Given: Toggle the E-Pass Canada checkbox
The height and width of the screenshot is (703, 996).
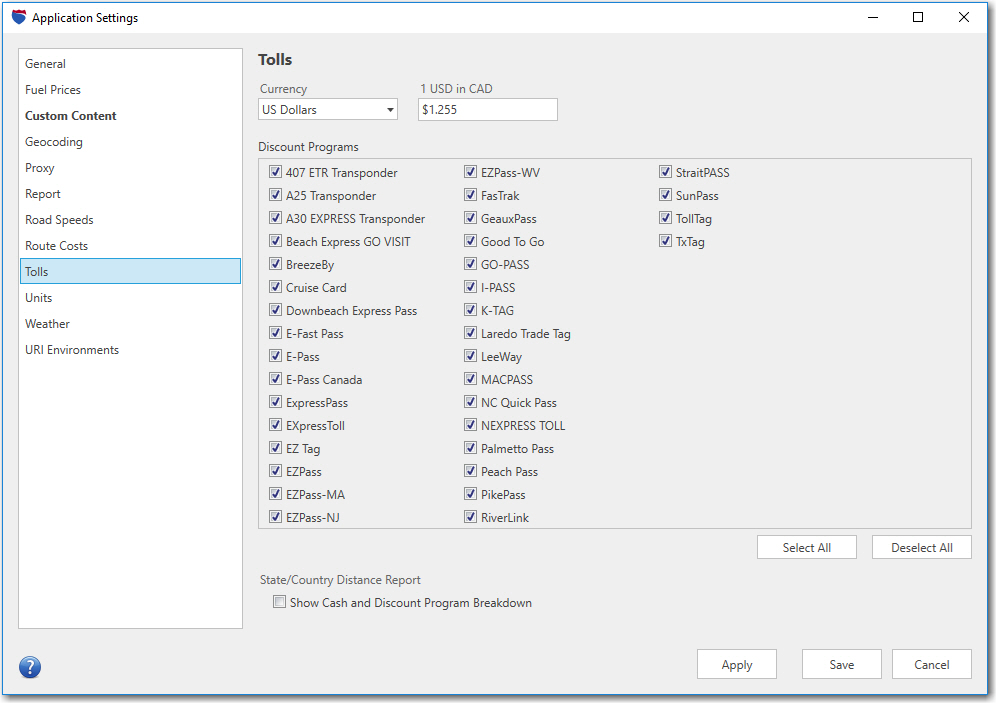Looking at the screenshot, I should click(x=275, y=379).
